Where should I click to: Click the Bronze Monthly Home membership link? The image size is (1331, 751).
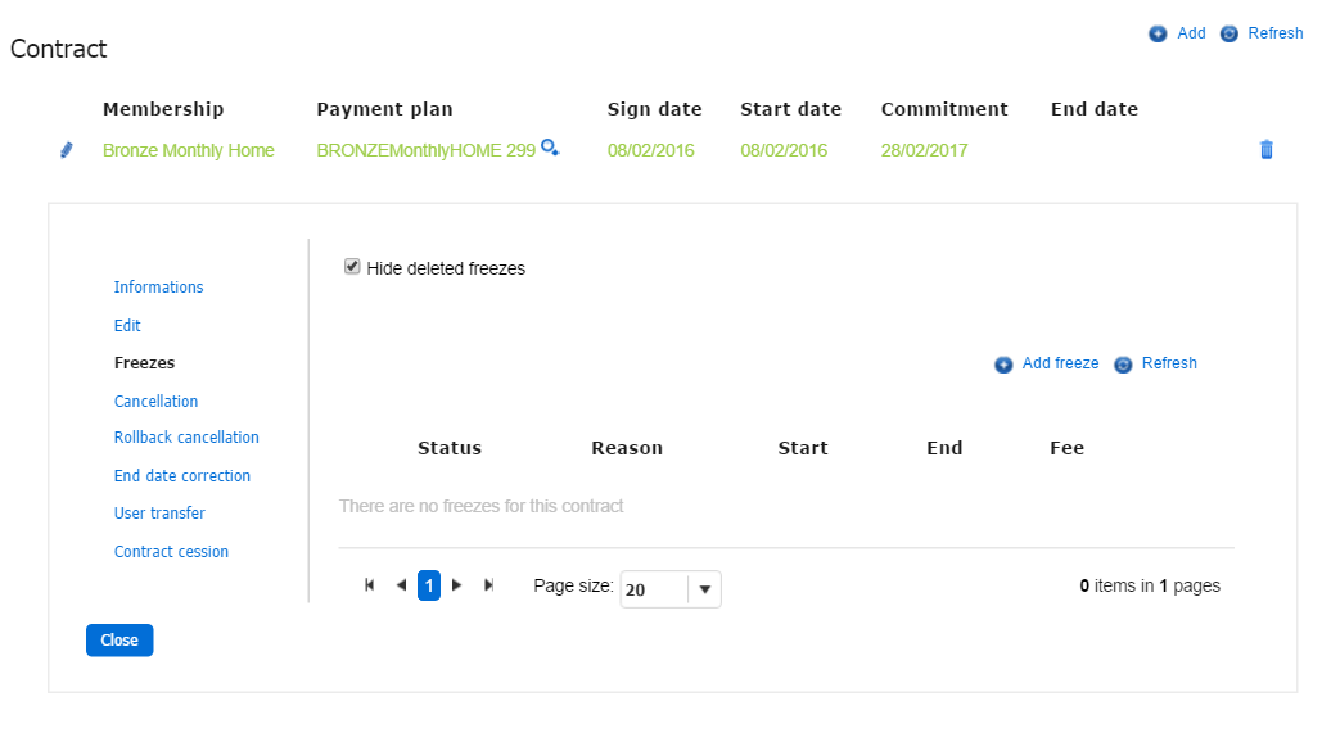(x=188, y=151)
